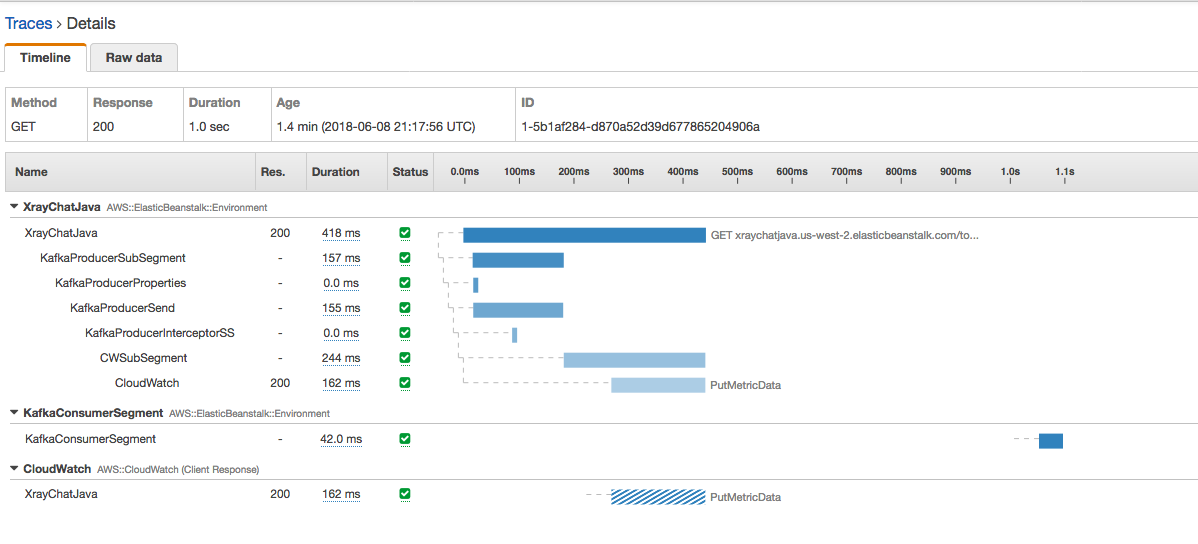Image resolution: width=1198 pixels, height=544 pixels.
Task: Click the trace ID value
Action: (640, 127)
